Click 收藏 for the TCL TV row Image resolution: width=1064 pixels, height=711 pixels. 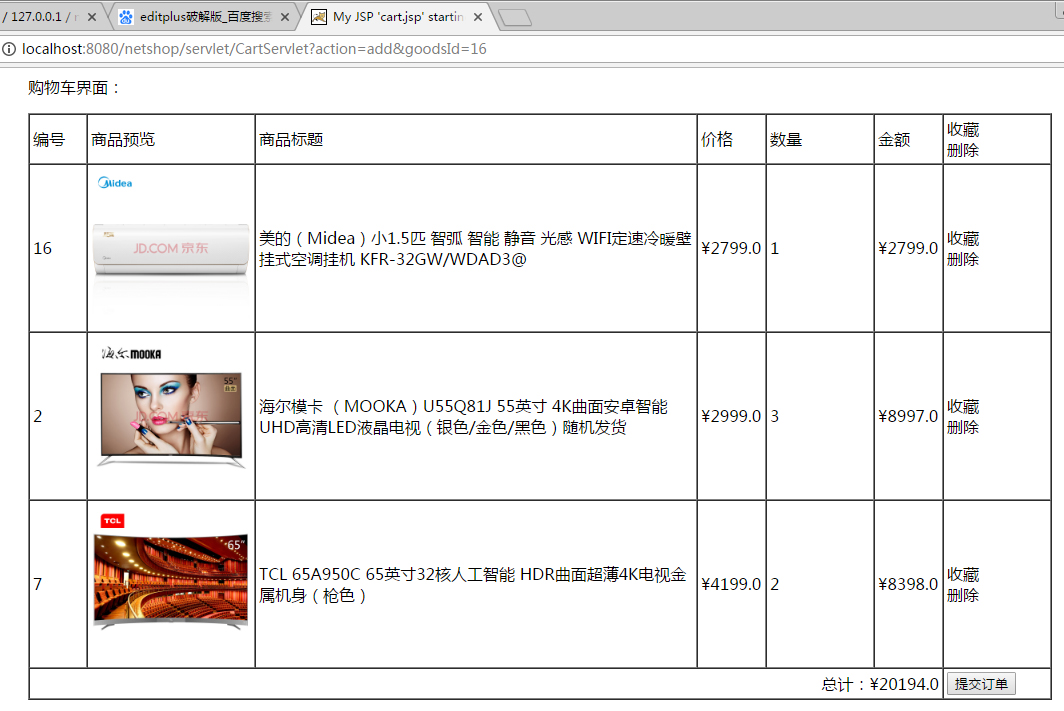[963, 575]
